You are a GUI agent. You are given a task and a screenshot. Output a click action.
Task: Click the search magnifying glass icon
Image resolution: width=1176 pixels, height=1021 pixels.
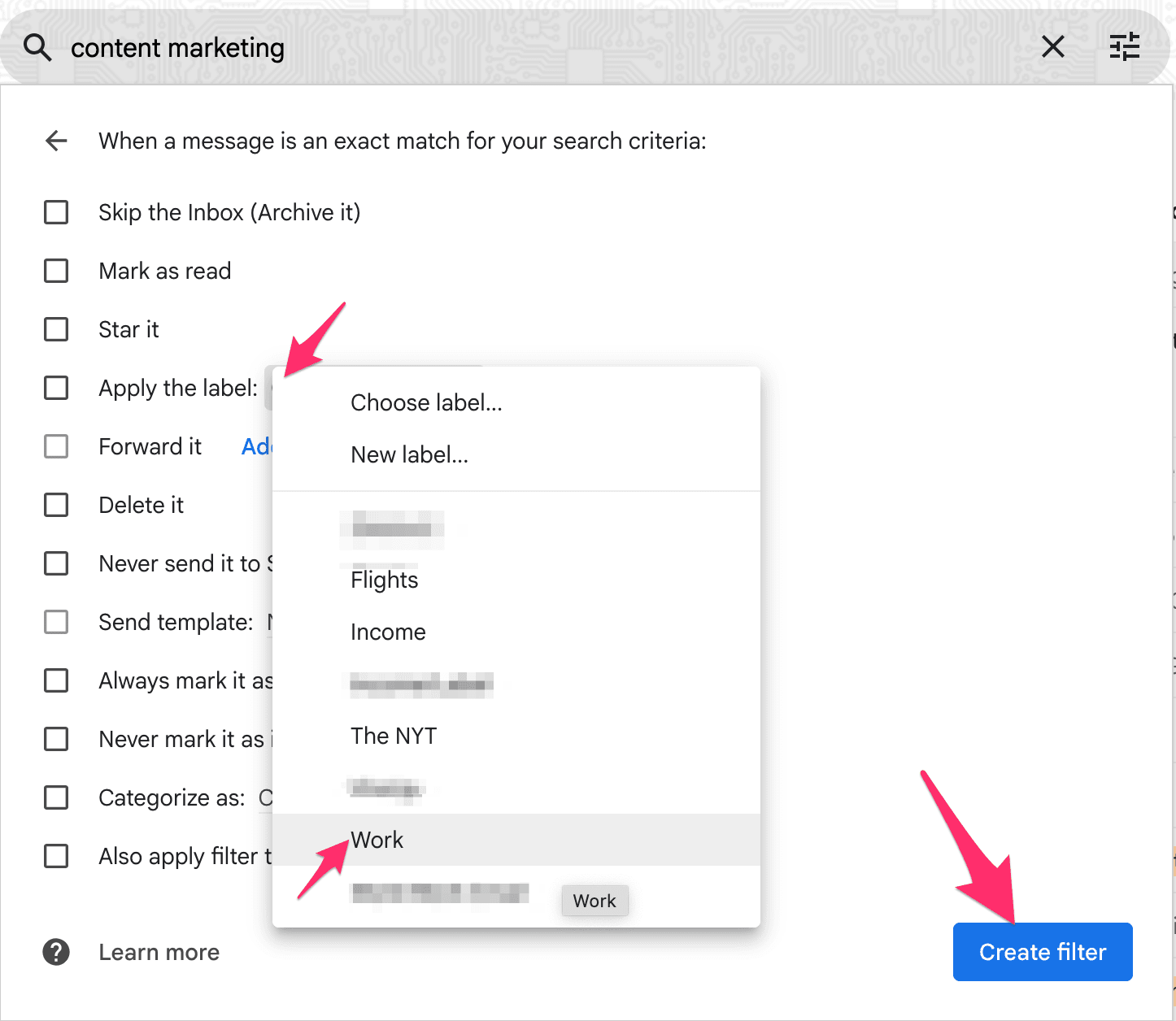37,47
